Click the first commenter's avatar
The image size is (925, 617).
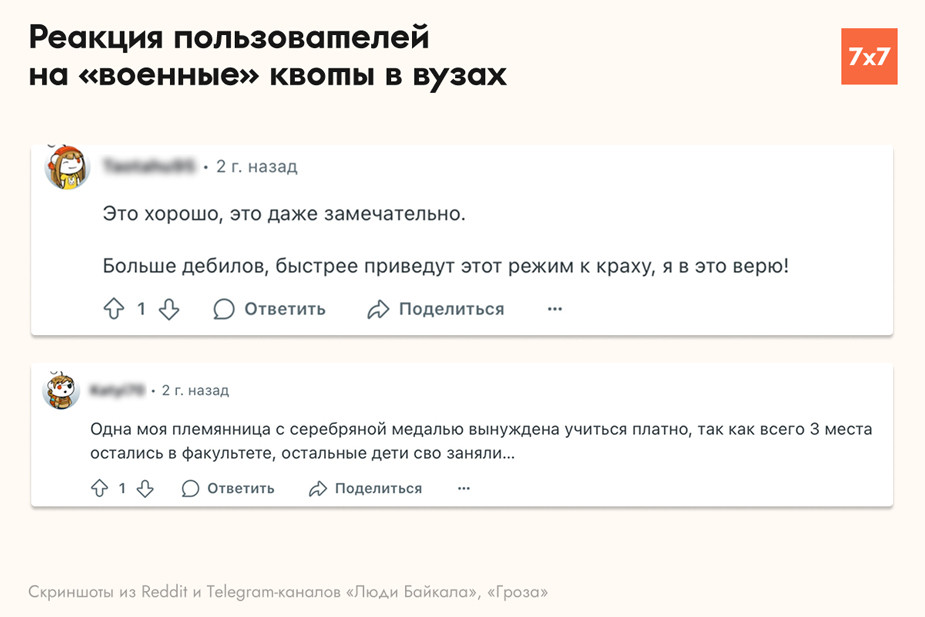pos(67,167)
